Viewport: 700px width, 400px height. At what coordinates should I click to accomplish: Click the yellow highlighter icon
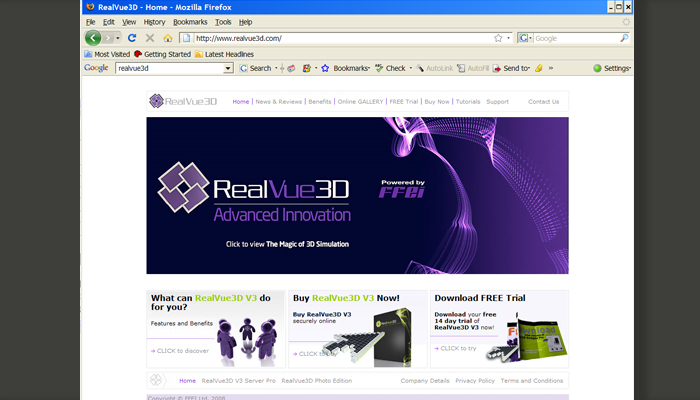pyautogui.click(x=539, y=68)
